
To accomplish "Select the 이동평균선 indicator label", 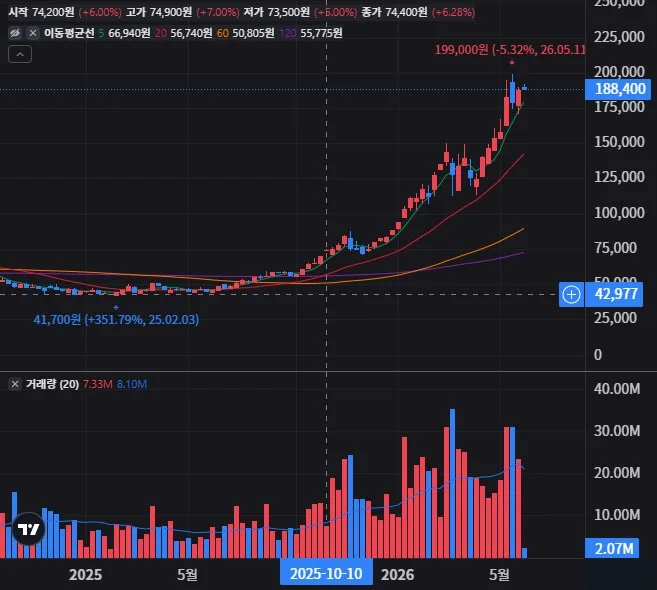I will (69, 33).
